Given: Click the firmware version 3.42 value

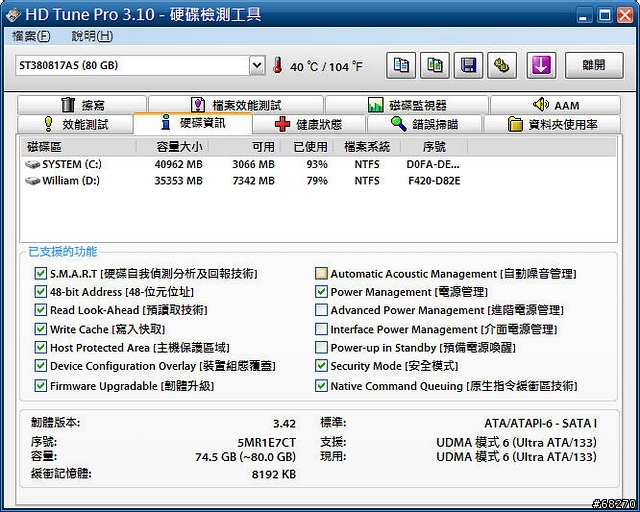Looking at the screenshot, I should [284, 423].
